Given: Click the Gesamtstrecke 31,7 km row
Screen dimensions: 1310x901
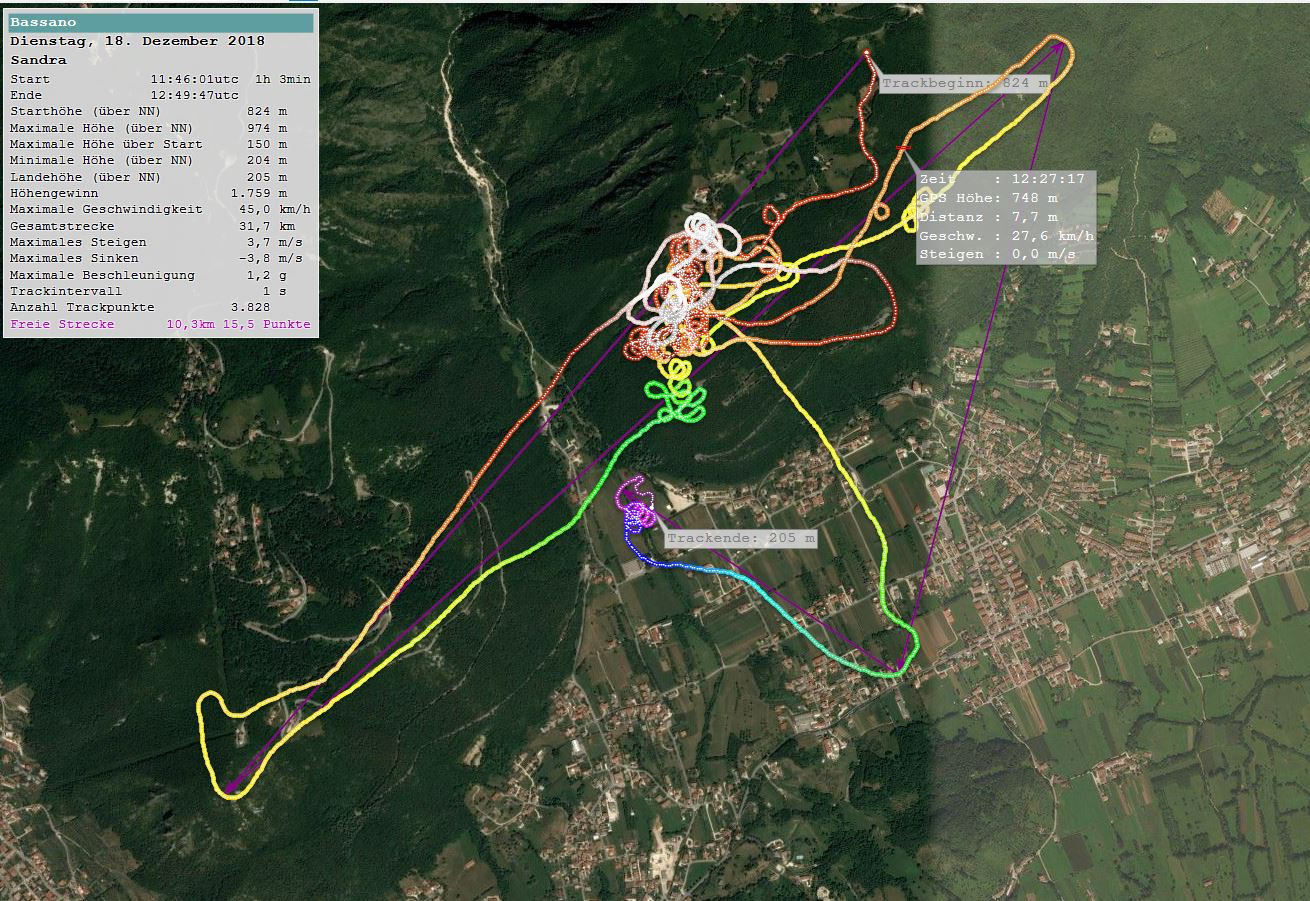Looking at the screenshot, I should click(160, 226).
